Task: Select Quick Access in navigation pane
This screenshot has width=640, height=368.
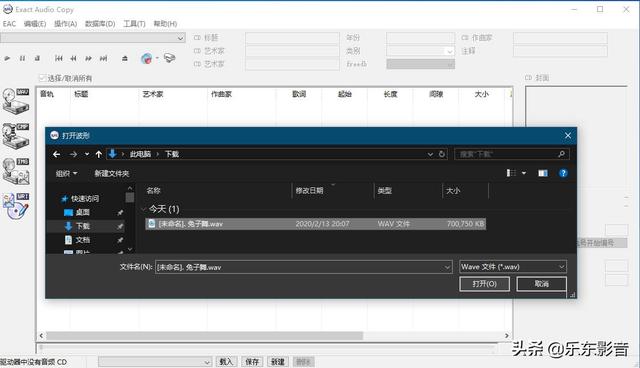Action: [x=85, y=198]
